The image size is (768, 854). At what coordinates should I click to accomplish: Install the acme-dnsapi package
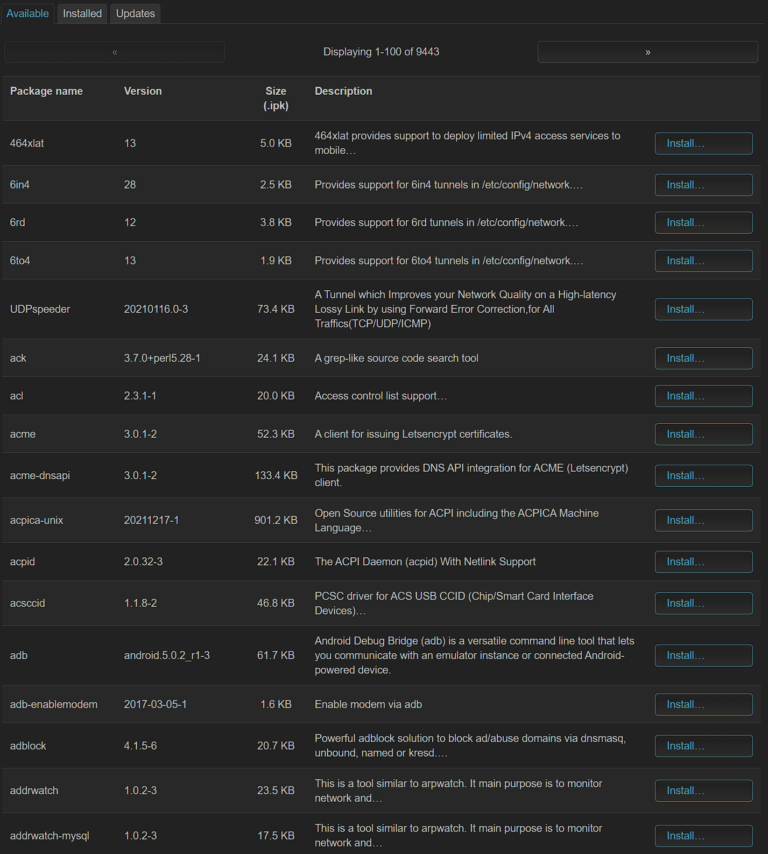(703, 475)
